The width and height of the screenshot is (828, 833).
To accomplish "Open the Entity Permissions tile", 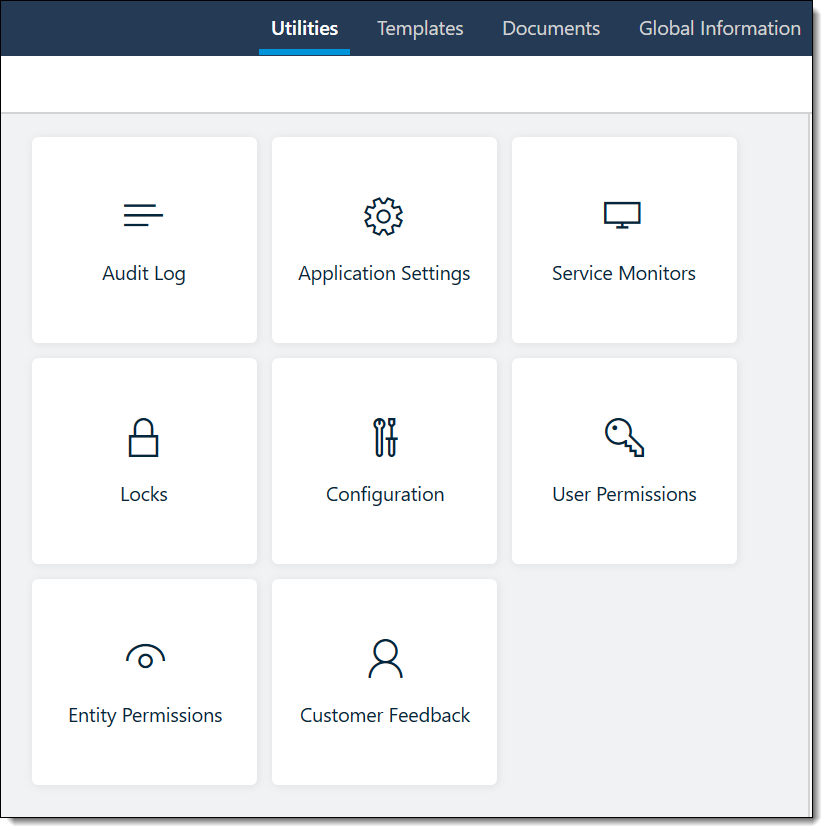I will [144, 682].
